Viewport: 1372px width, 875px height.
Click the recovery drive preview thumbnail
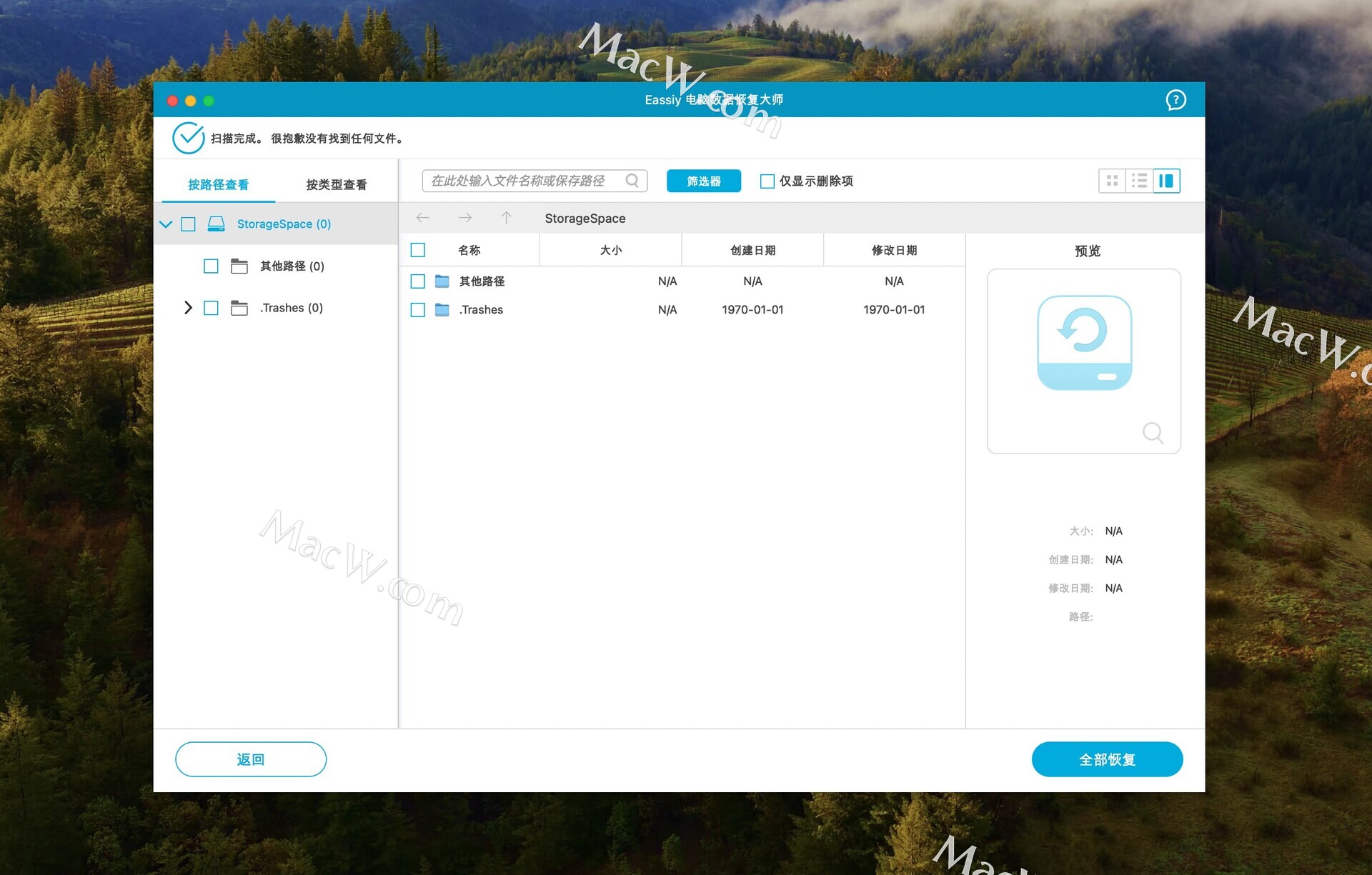[1084, 343]
